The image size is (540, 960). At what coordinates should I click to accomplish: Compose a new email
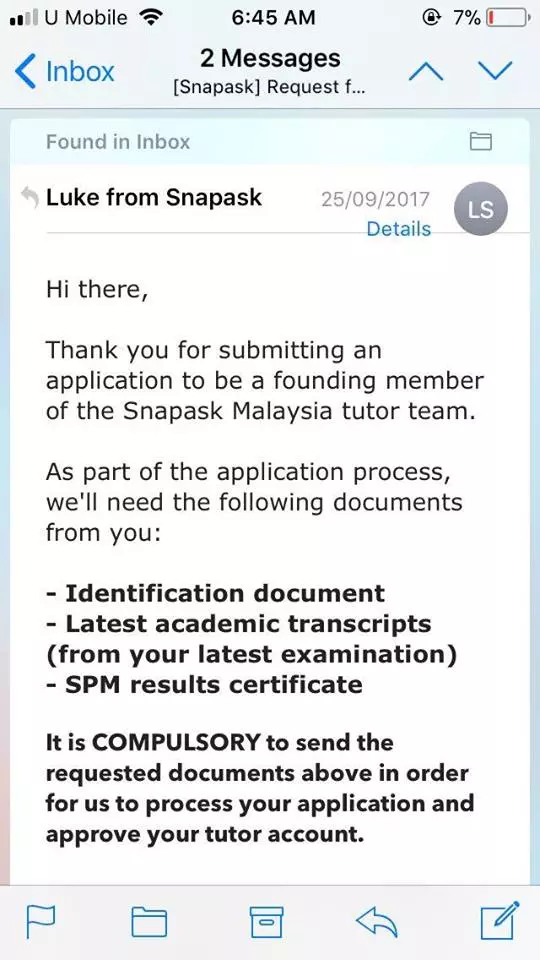click(500, 920)
